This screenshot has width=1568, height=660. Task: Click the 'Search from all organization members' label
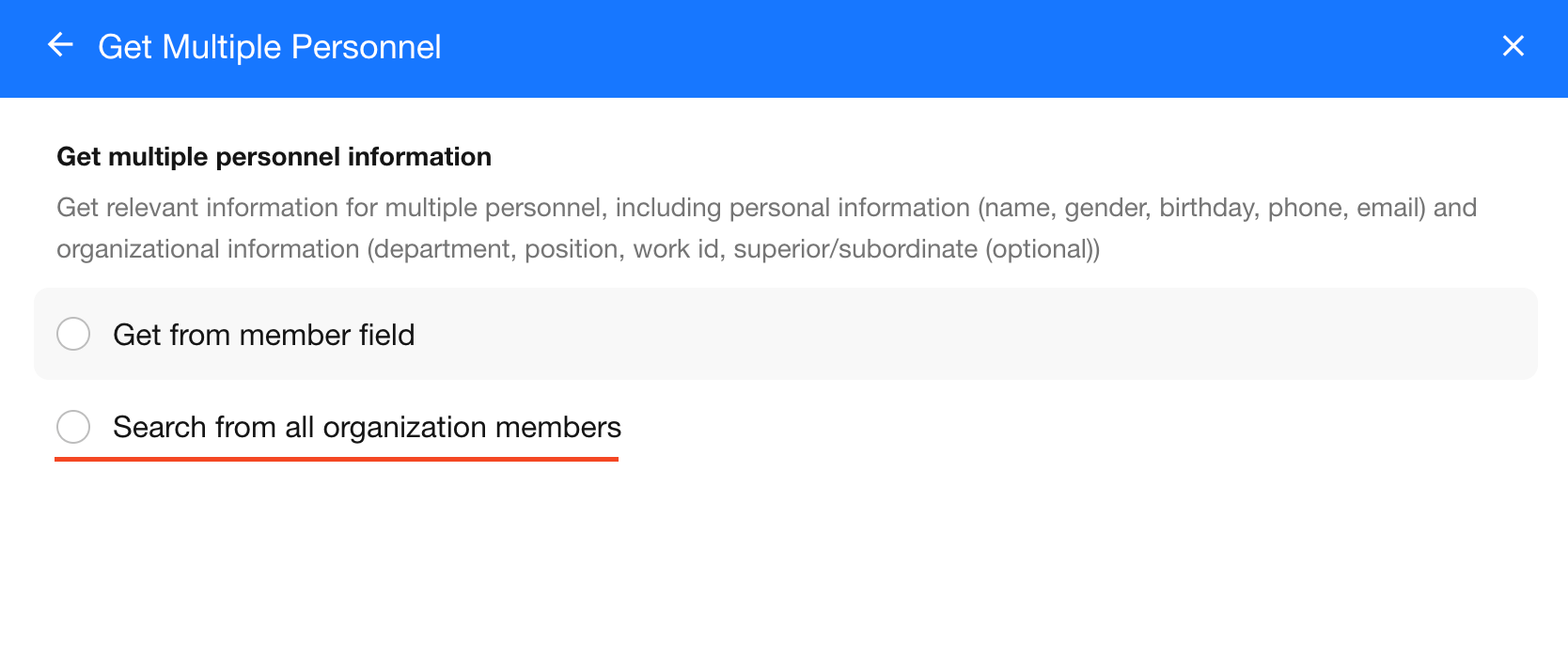[x=367, y=427]
